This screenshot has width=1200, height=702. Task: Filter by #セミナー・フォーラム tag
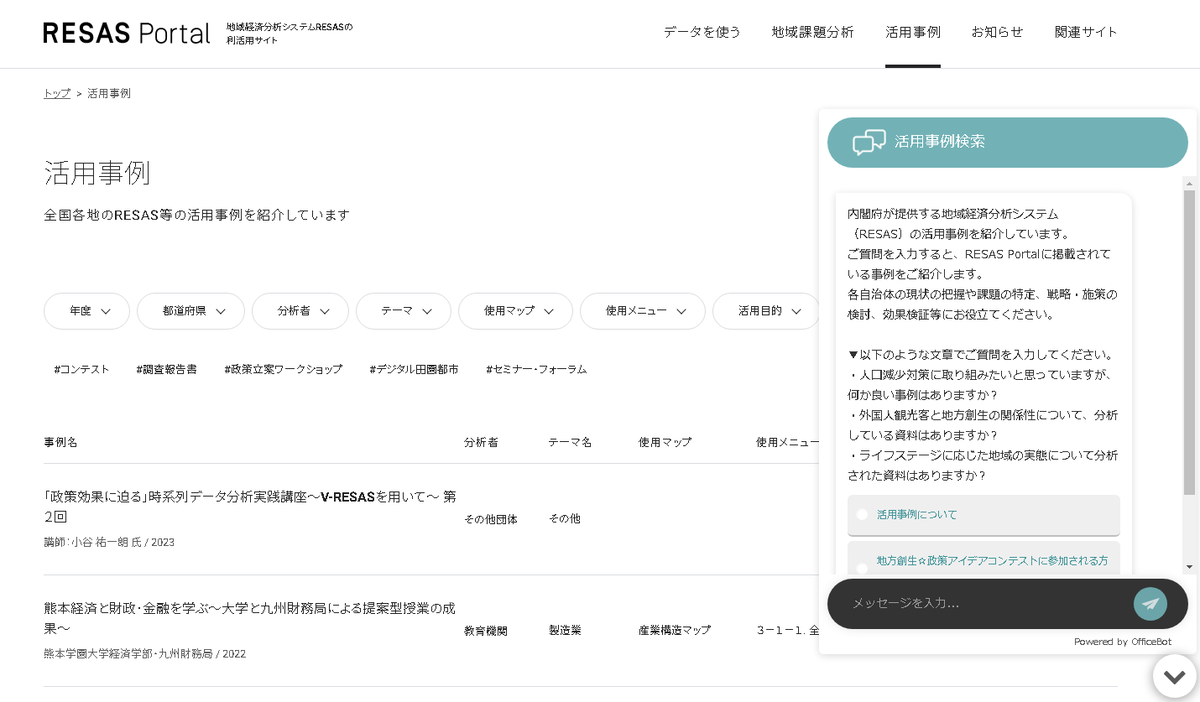click(x=537, y=369)
